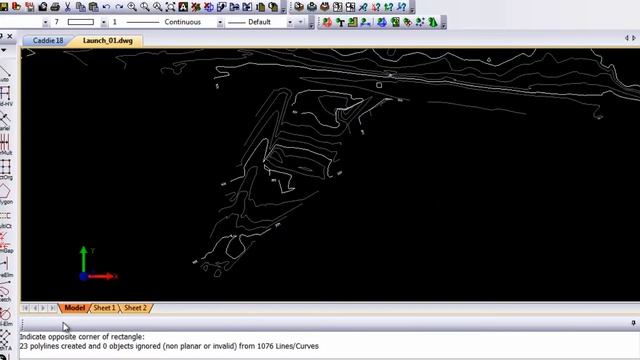The height and width of the screenshot is (360, 640).
Task: Redo the last undone action
Action: click(x=119, y=7)
